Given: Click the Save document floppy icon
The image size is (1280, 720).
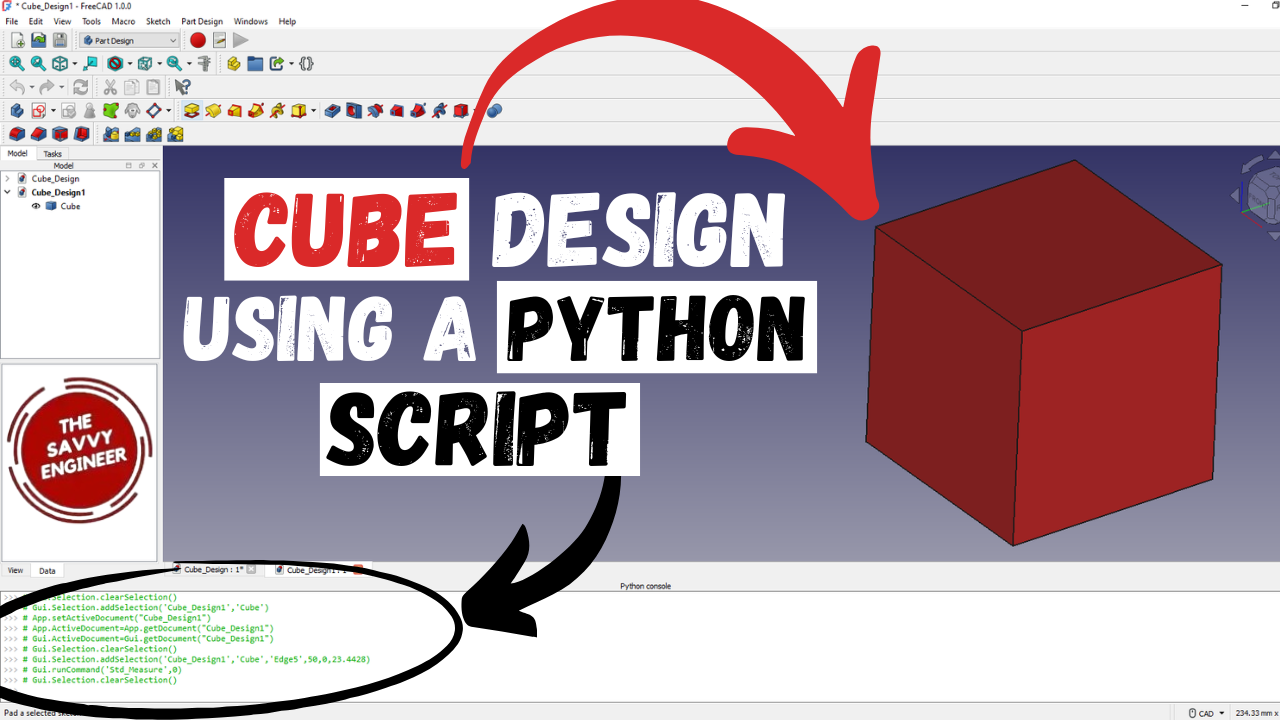Looking at the screenshot, I should click(x=60, y=40).
